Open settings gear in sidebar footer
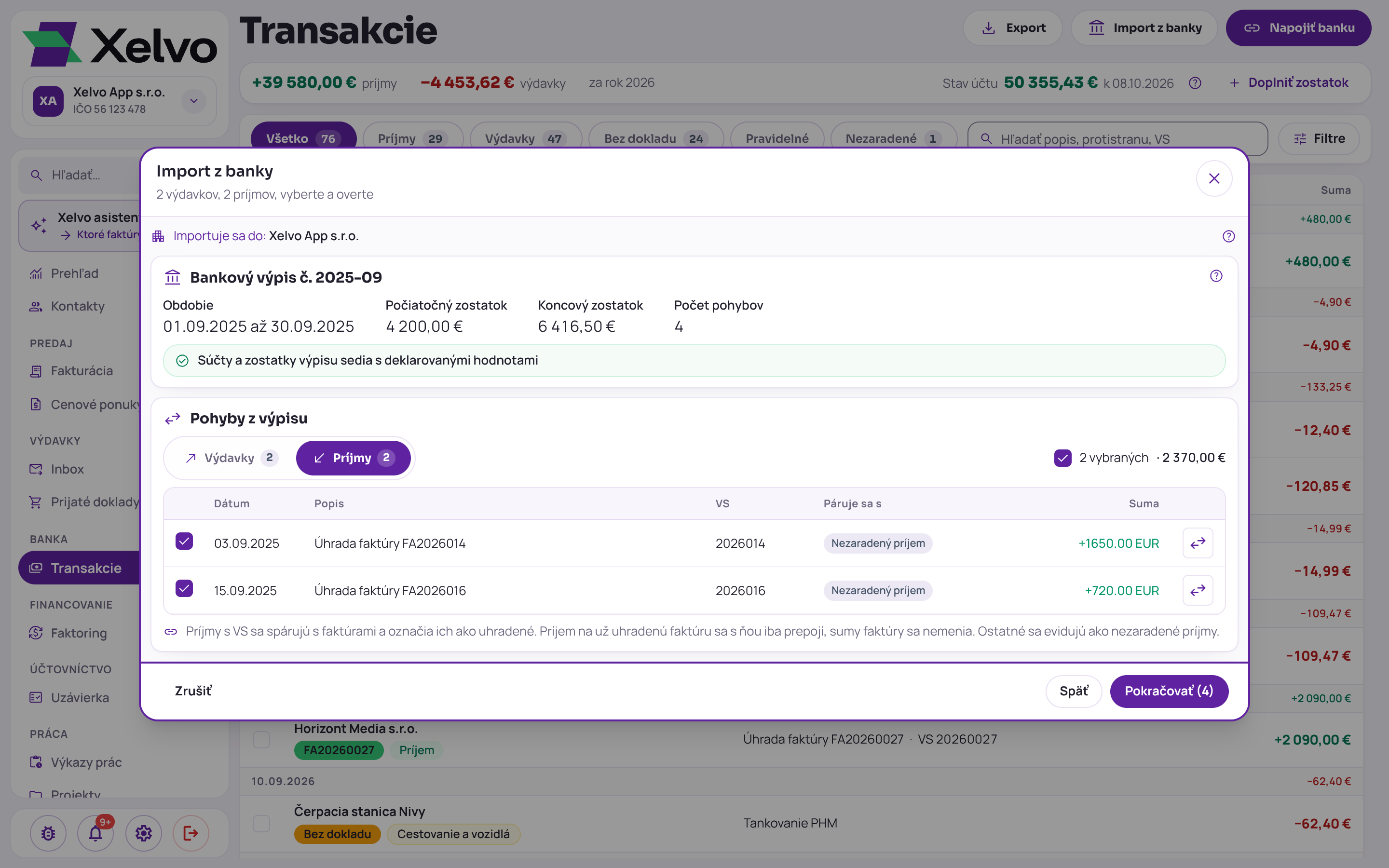The height and width of the screenshot is (868, 1389). (144, 833)
